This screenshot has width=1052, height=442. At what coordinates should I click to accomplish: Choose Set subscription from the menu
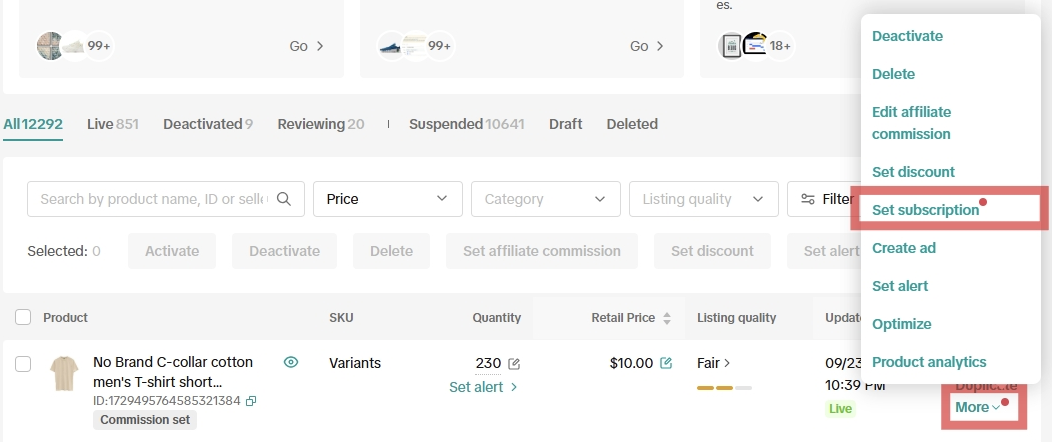[925, 210]
